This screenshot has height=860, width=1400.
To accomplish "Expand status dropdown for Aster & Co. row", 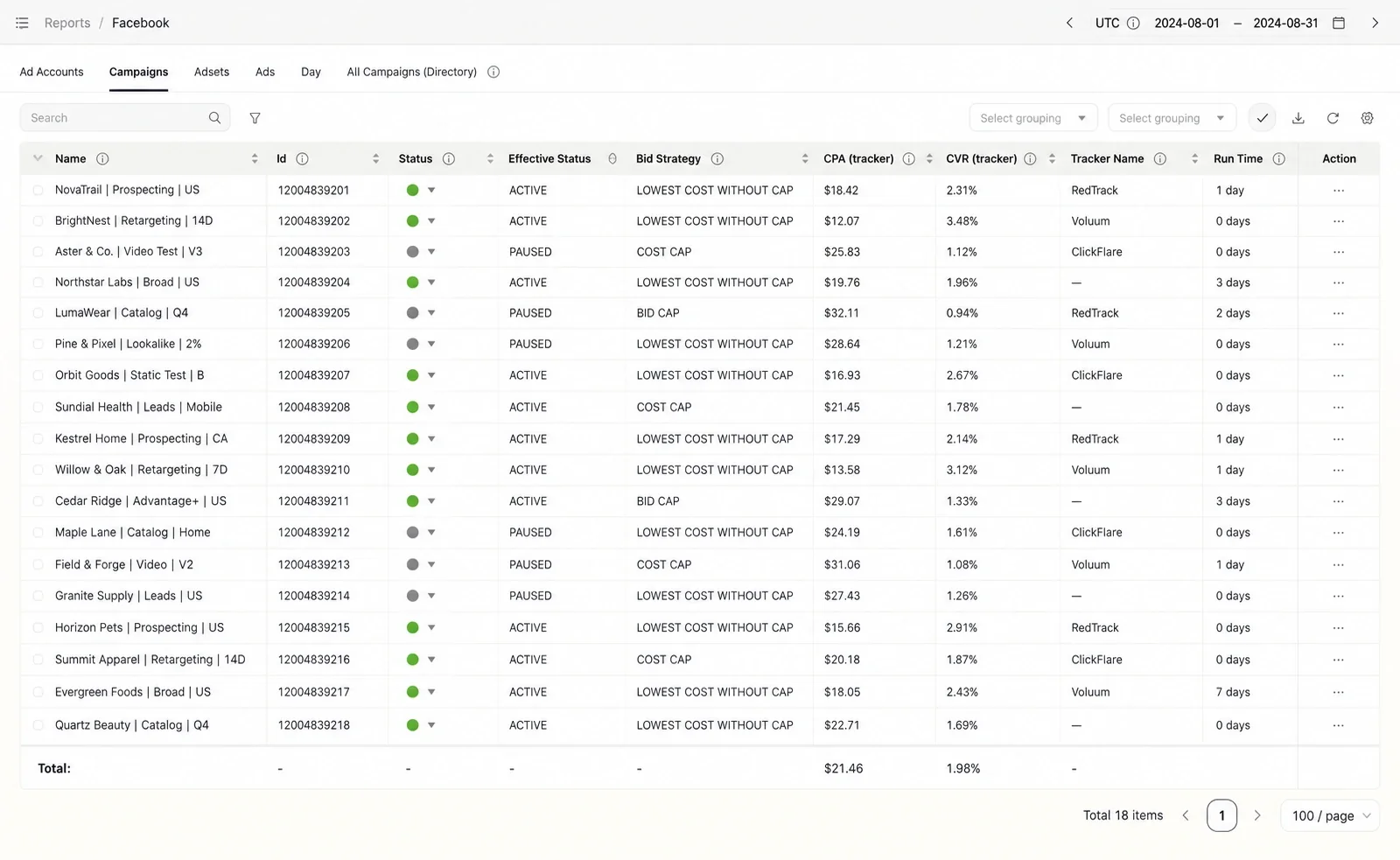I will coord(431,252).
